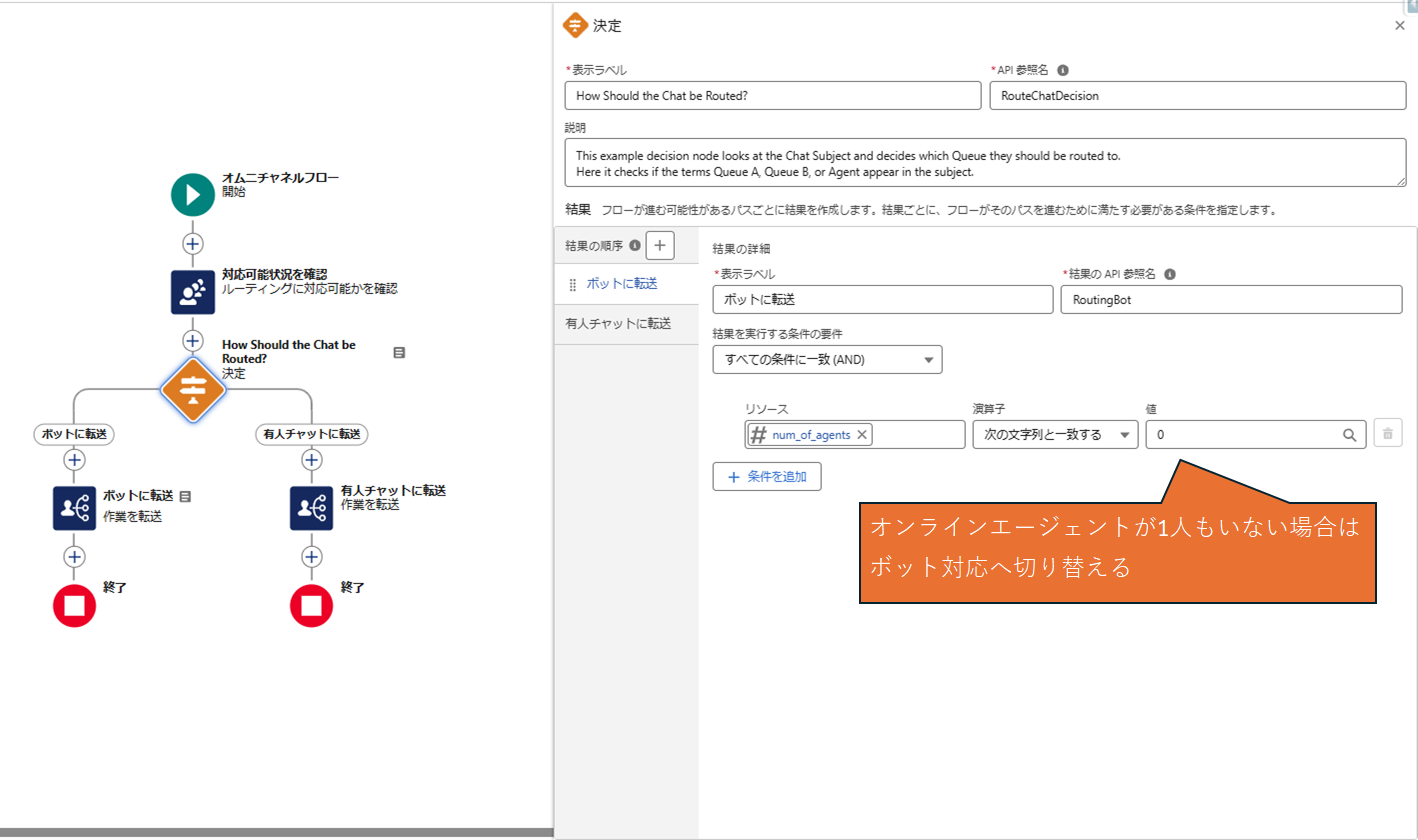This screenshot has width=1418, height=840.
Task: Close the 決定 panel
Action: coord(1399,26)
